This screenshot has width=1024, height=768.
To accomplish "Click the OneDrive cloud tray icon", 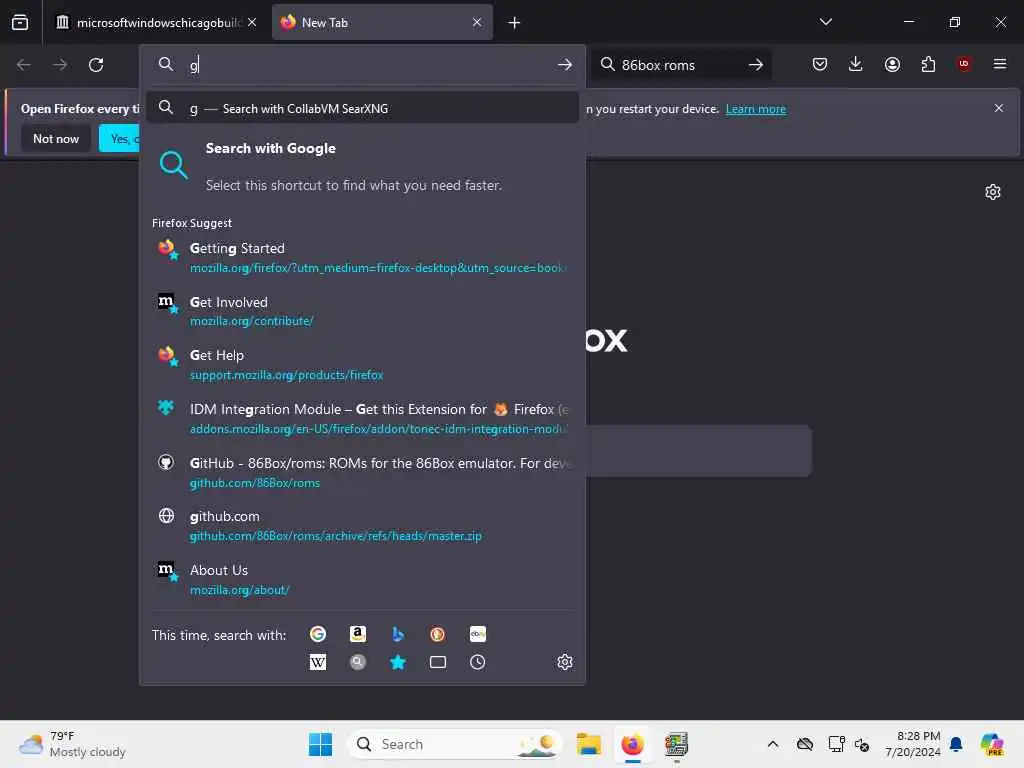I will pyautogui.click(x=805, y=744).
